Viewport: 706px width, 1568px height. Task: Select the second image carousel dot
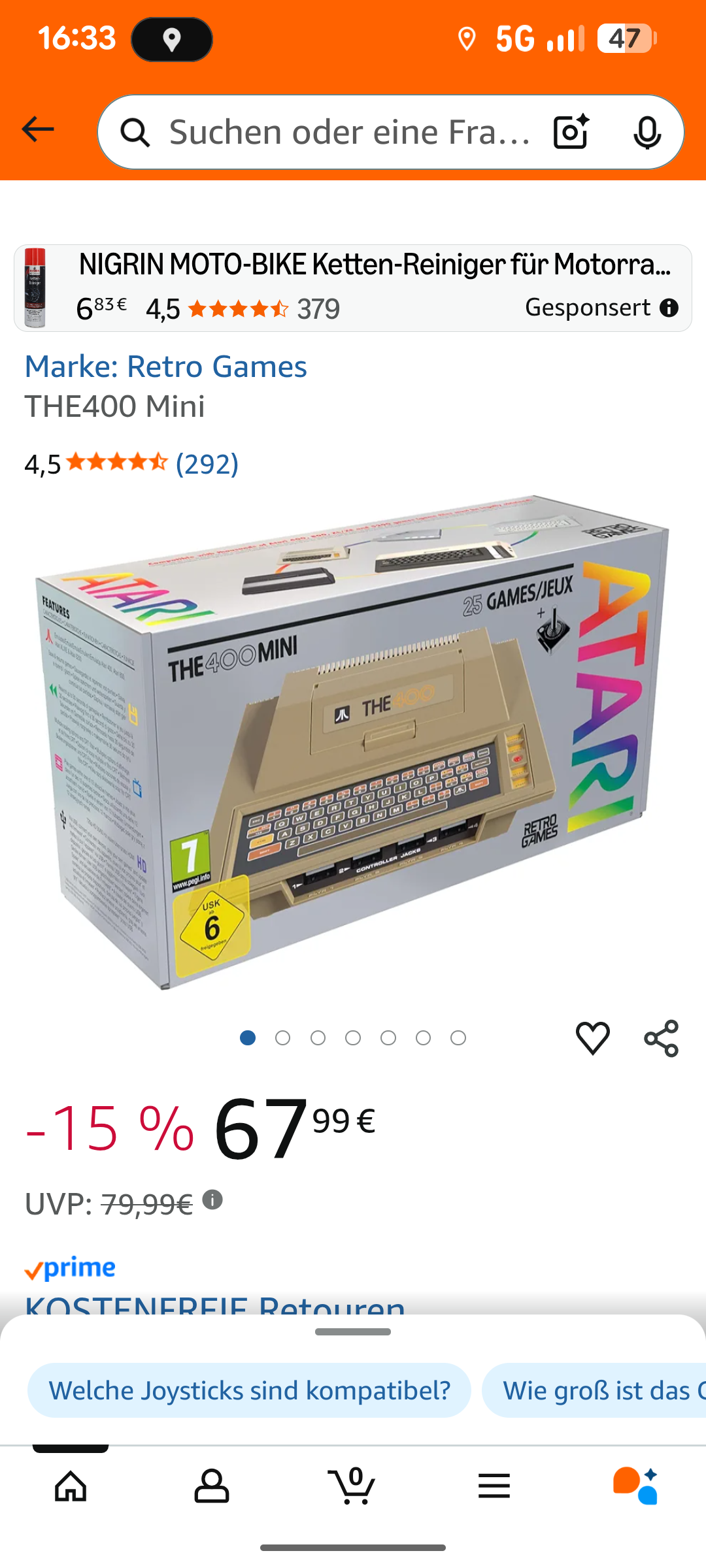tap(283, 1038)
